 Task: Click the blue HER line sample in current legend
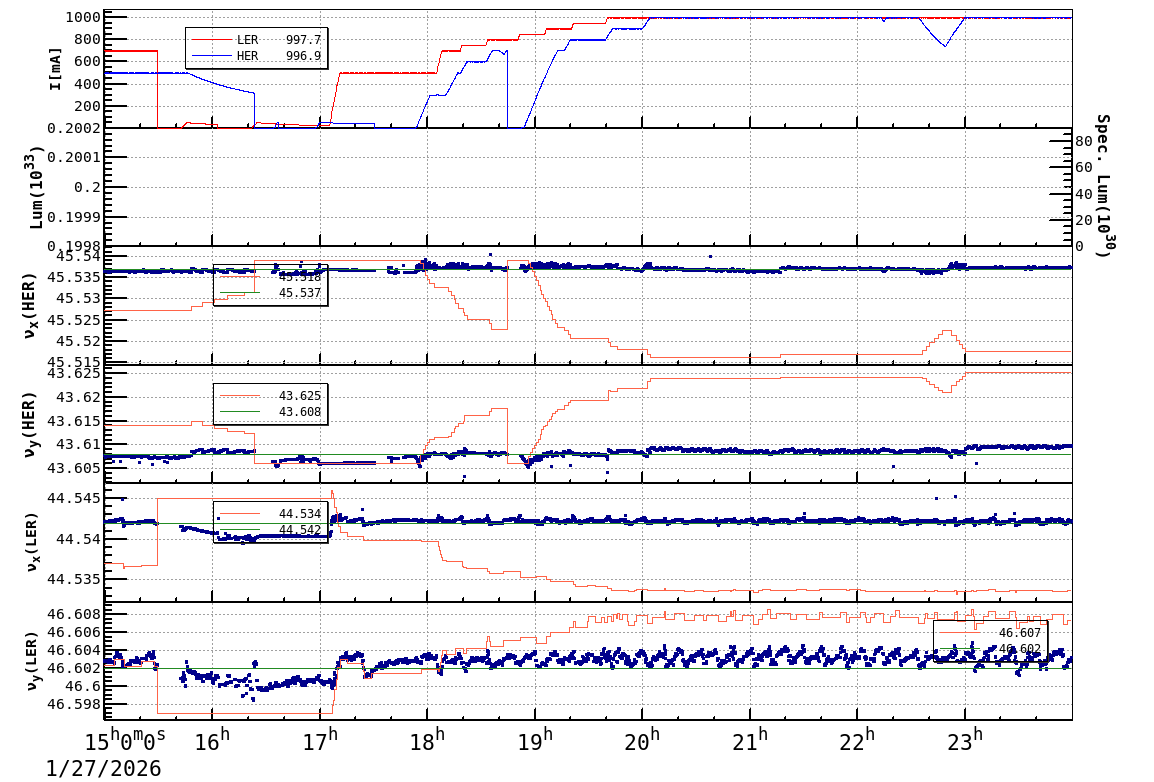tap(212, 55)
